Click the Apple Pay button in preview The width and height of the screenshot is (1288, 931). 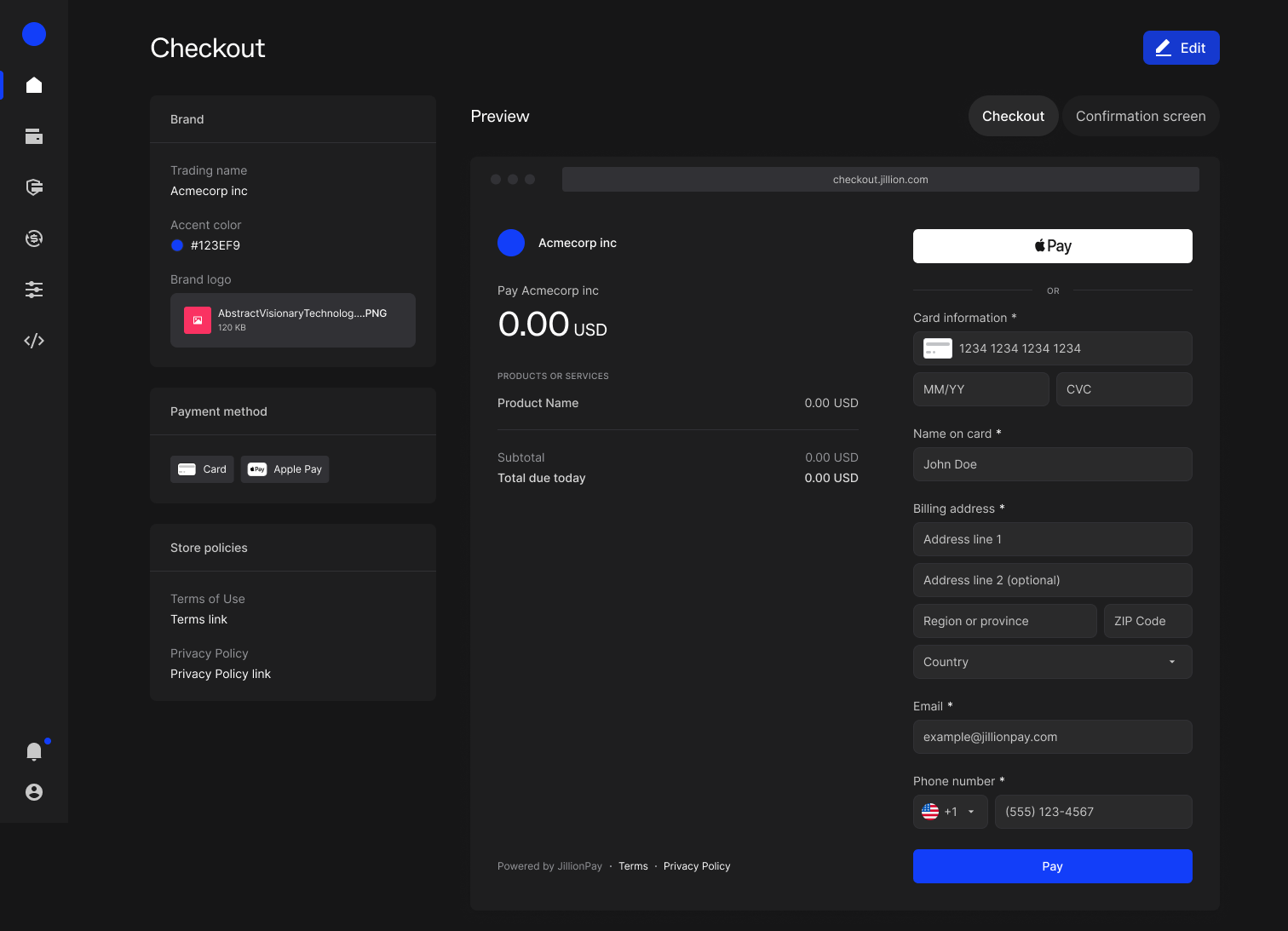tap(1052, 246)
